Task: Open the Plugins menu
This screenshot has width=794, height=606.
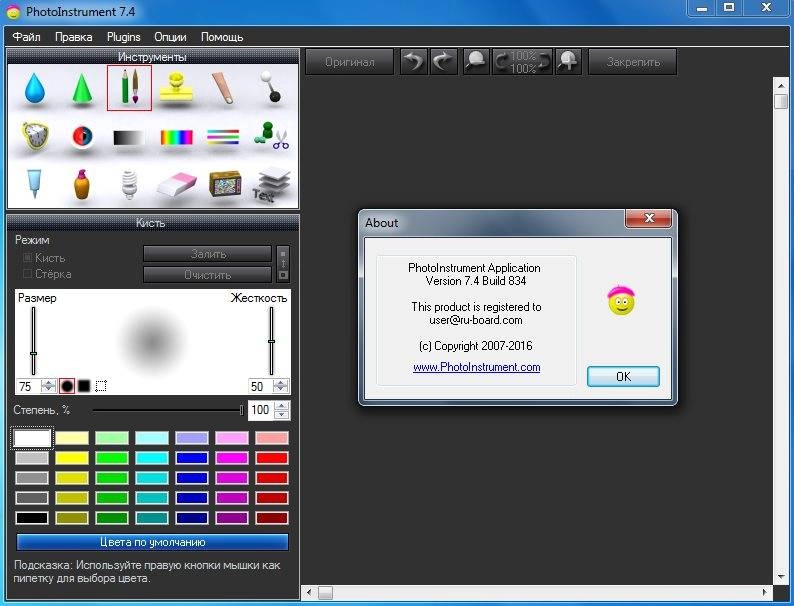Action: tap(124, 37)
